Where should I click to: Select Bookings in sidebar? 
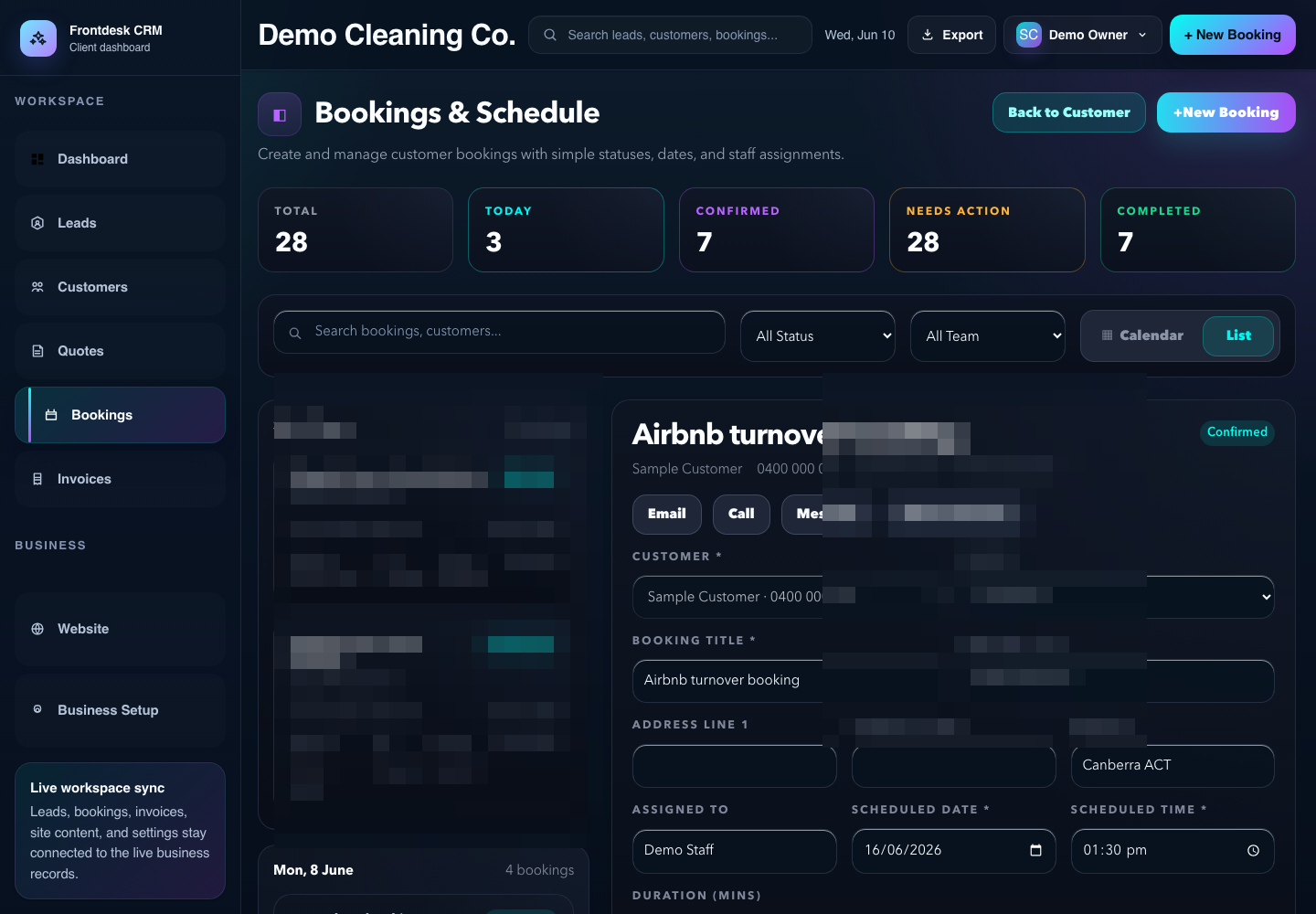click(x=120, y=415)
